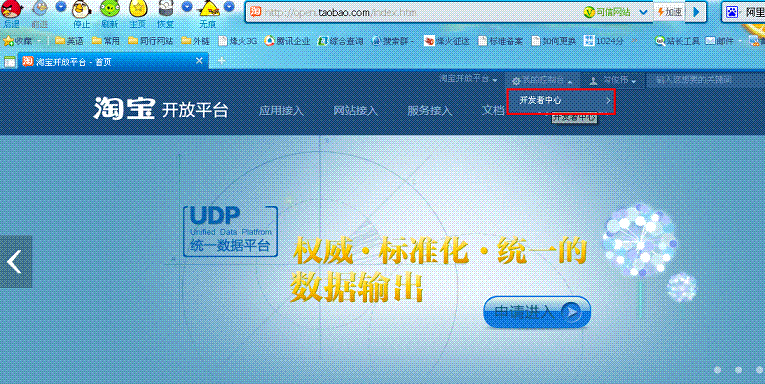
Task: Open the 腾讯企业 bookmark
Action: 287,41
